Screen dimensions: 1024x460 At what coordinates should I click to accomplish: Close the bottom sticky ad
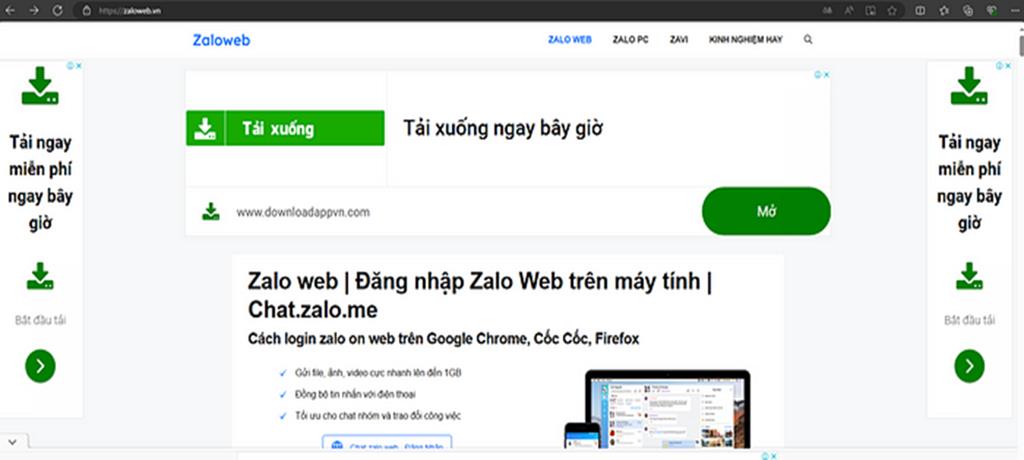pos(774,456)
